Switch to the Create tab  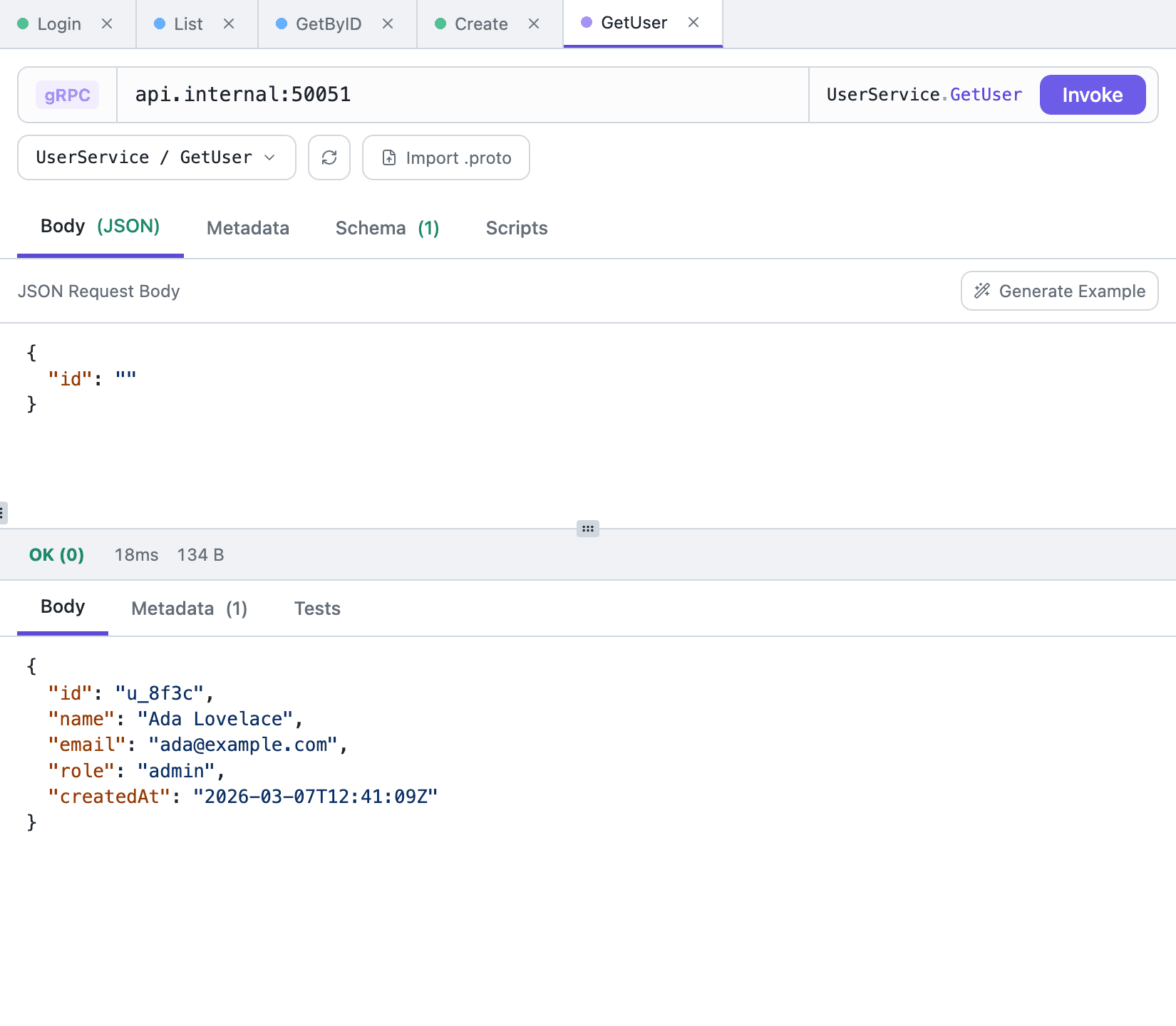[481, 24]
